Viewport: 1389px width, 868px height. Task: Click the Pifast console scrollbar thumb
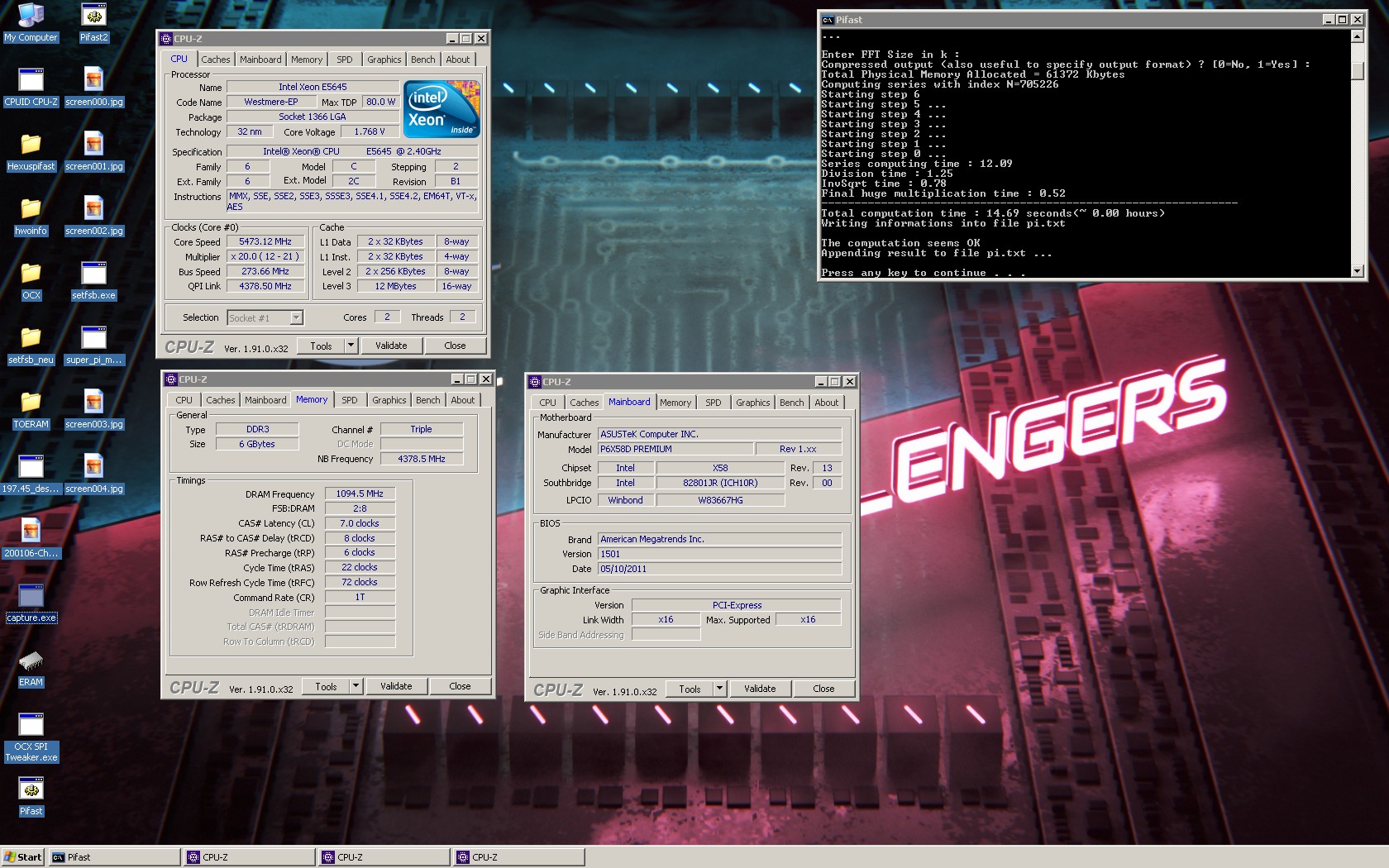click(x=1357, y=70)
